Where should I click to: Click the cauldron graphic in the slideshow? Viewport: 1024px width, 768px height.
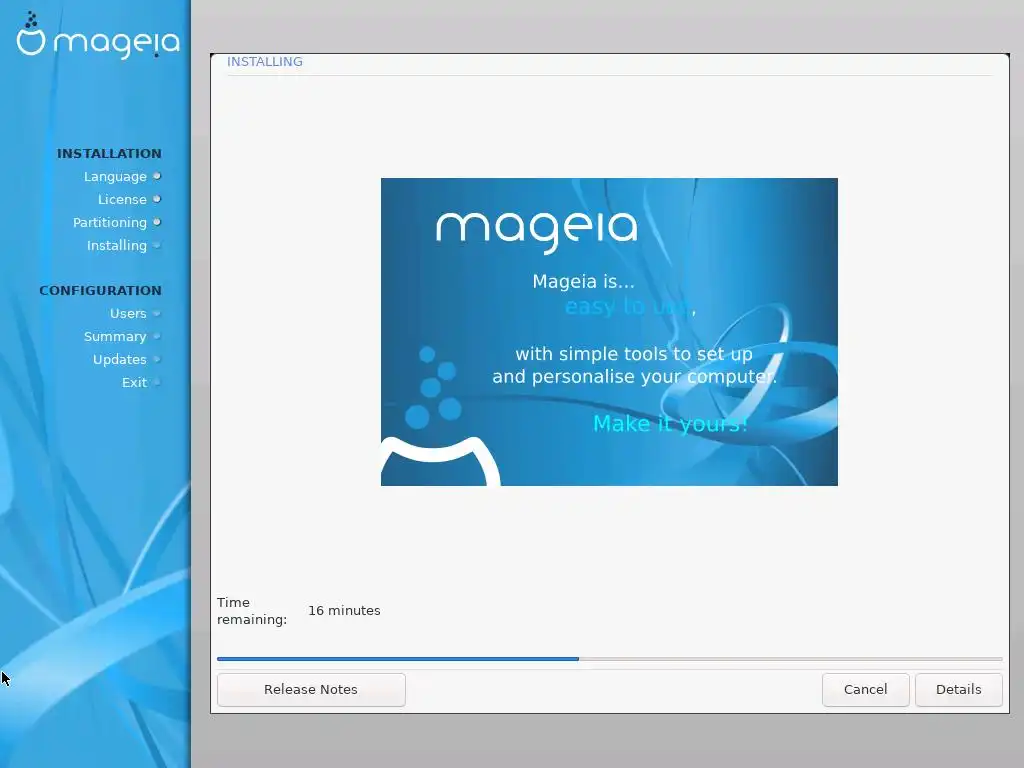[x=440, y=461]
